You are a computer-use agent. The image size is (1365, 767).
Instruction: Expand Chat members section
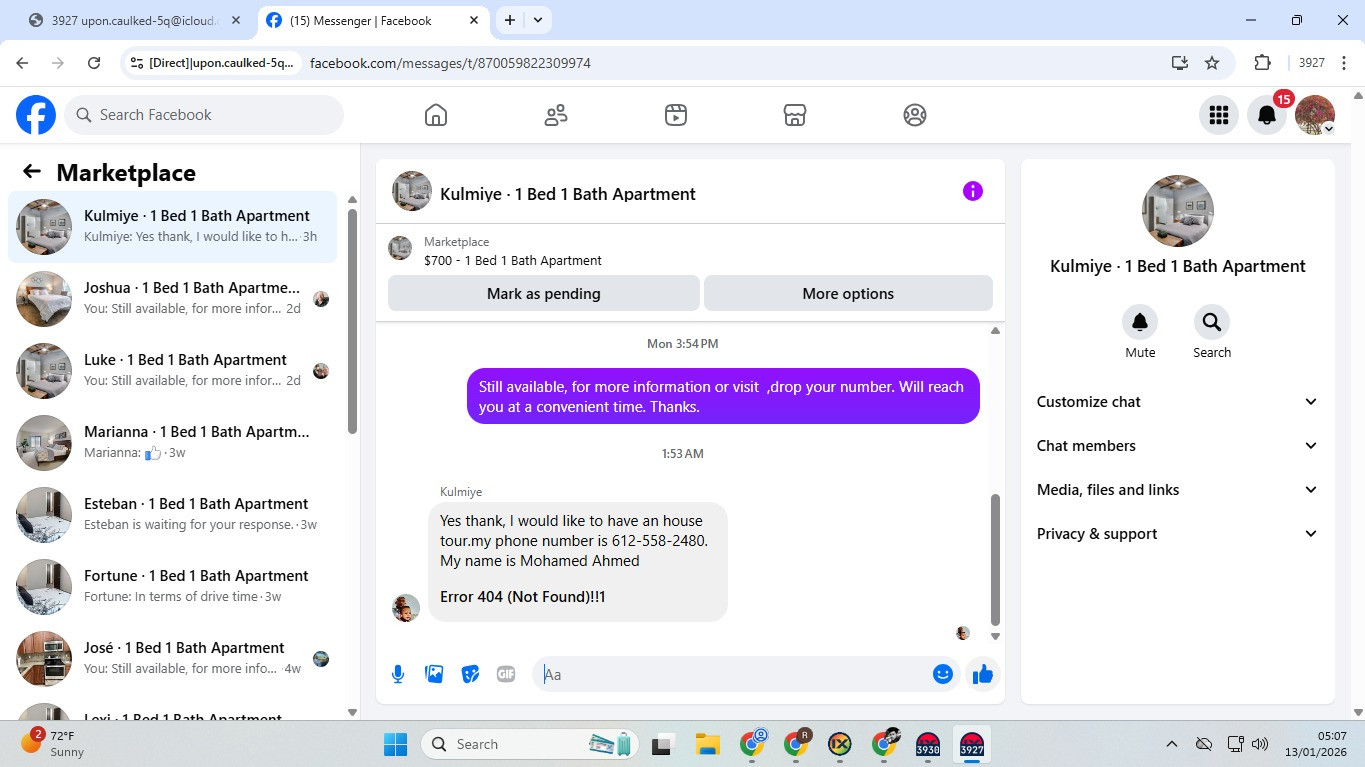coord(1178,446)
